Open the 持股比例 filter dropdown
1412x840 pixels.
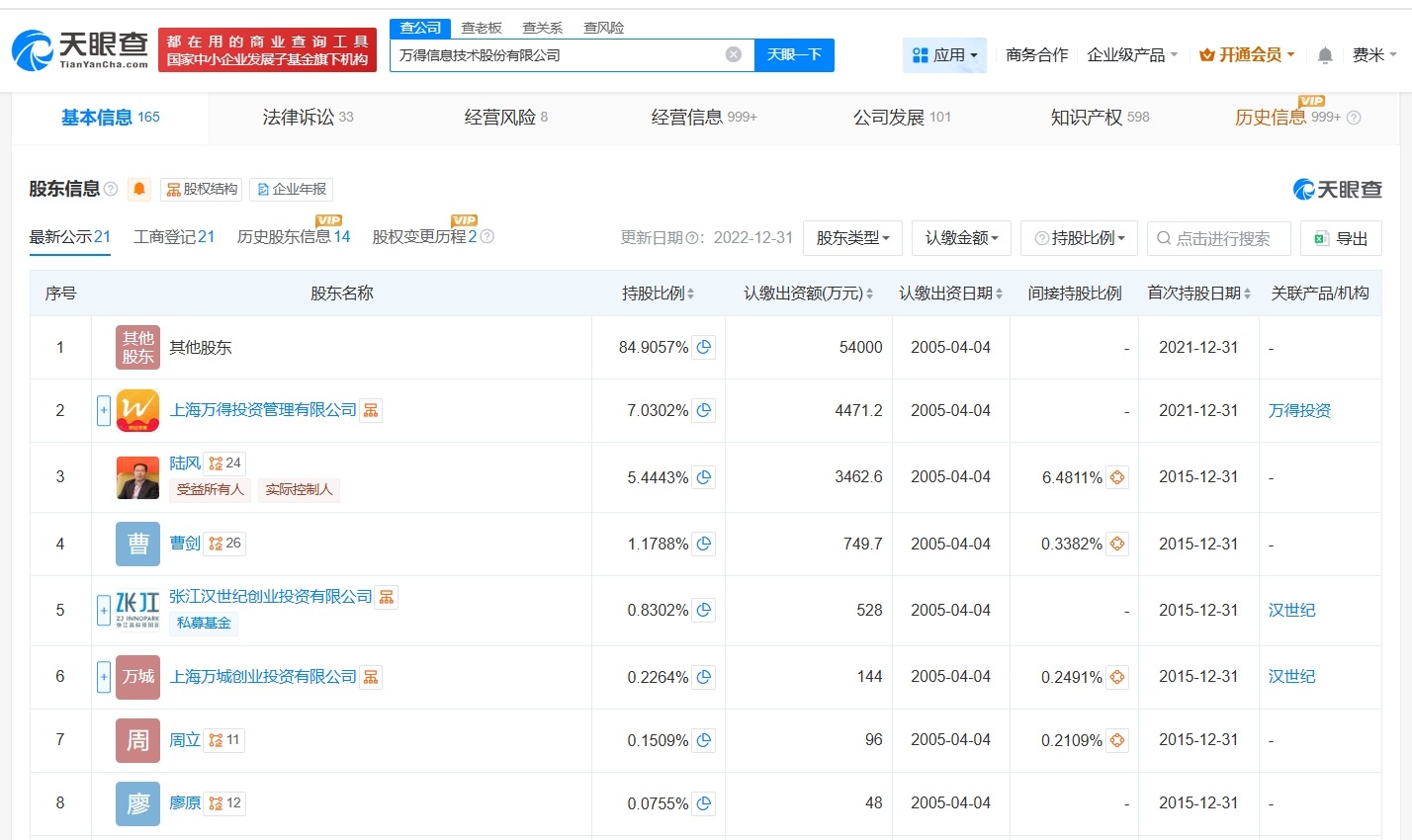coord(1079,238)
